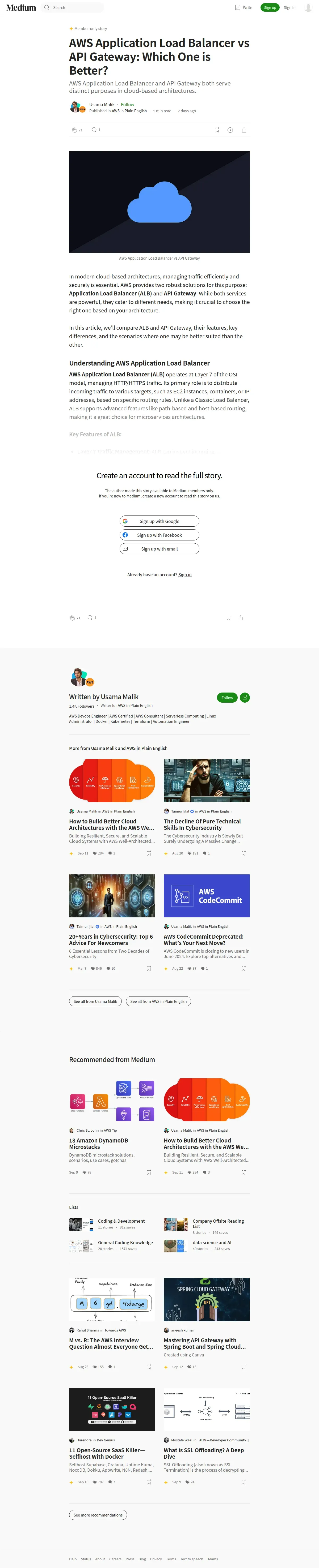319x1568 pixels.
Task: Click Sign in under Already have an account
Action: (x=185, y=575)
